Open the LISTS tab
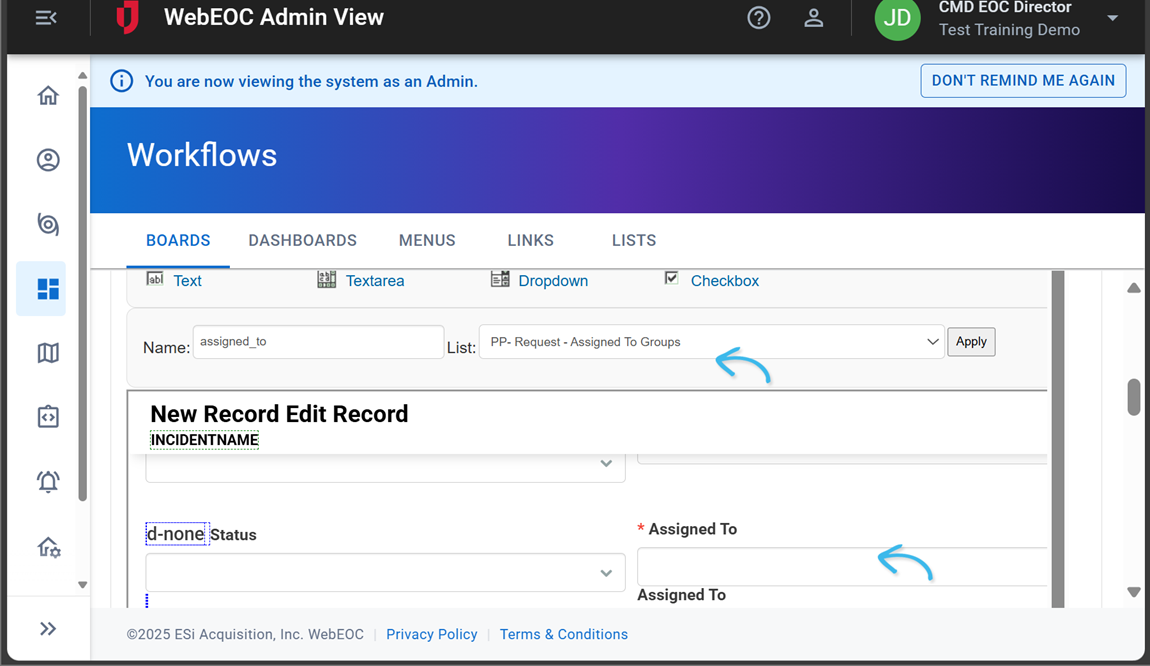The width and height of the screenshot is (1150, 666). [633, 240]
